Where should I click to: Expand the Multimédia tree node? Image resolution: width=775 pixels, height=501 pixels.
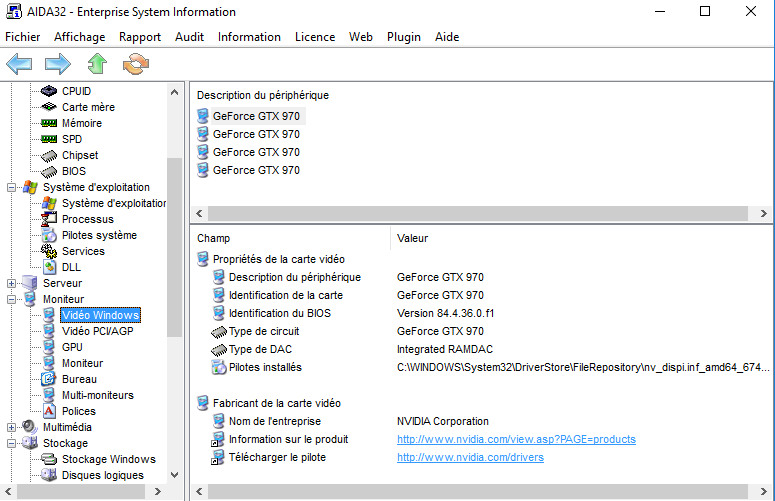(x=11, y=427)
